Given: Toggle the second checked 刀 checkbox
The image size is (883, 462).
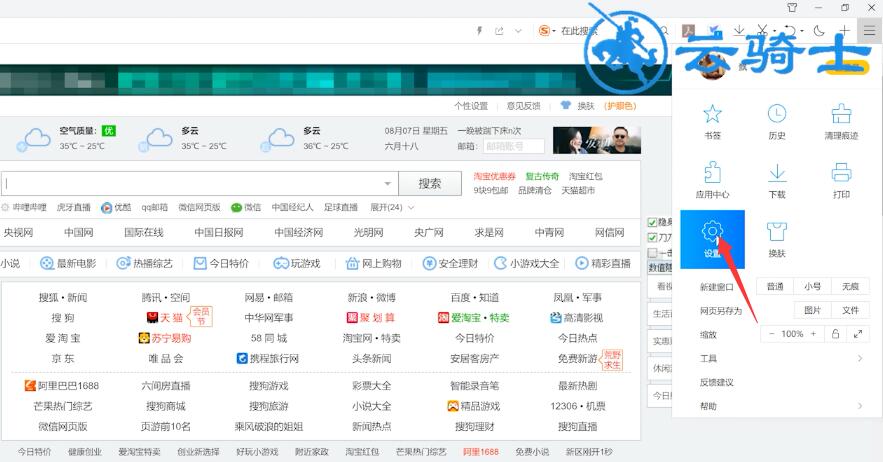Looking at the screenshot, I should (x=652, y=237).
